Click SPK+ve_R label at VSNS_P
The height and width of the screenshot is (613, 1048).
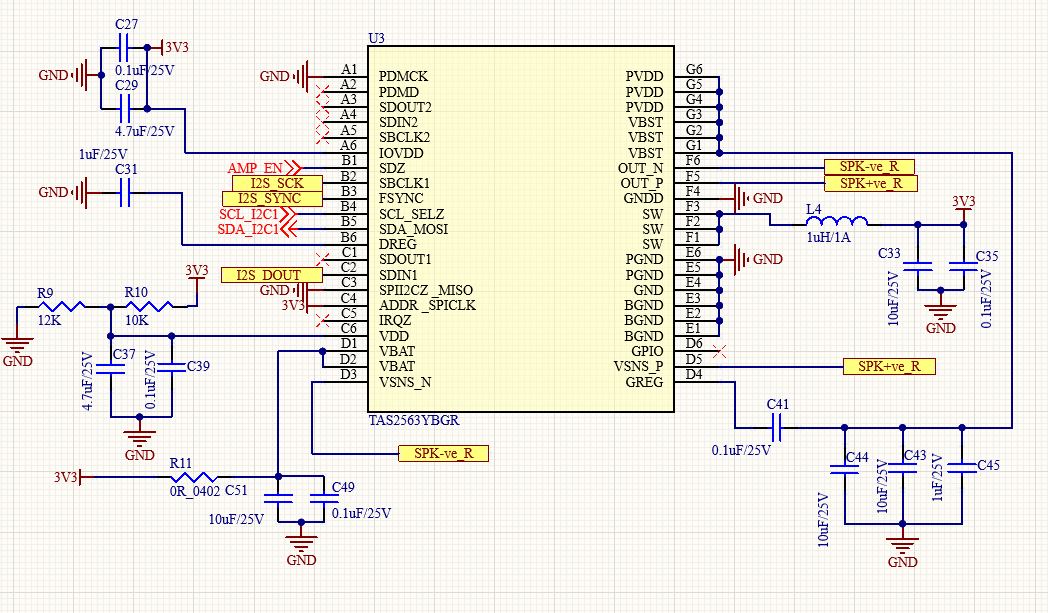coord(889,366)
